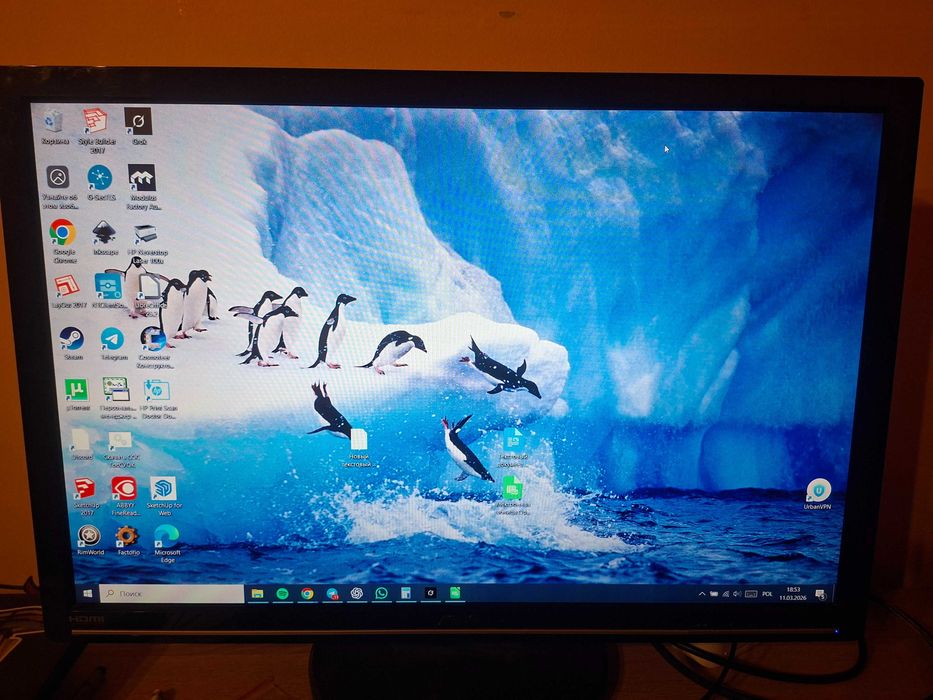Expand hidden system tray icons
Image resolution: width=933 pixels, height=700 pixels.
click(702, 594)
